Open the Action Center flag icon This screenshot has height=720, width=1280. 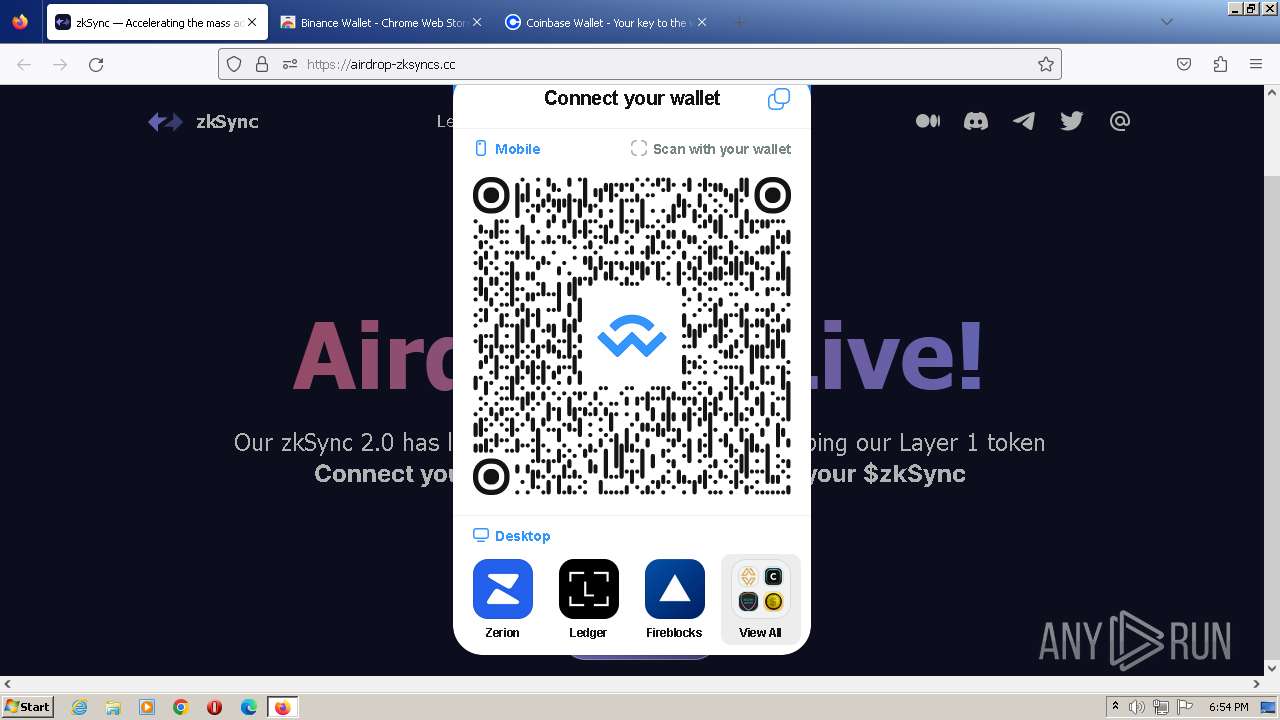click(x=1185, y=707)
